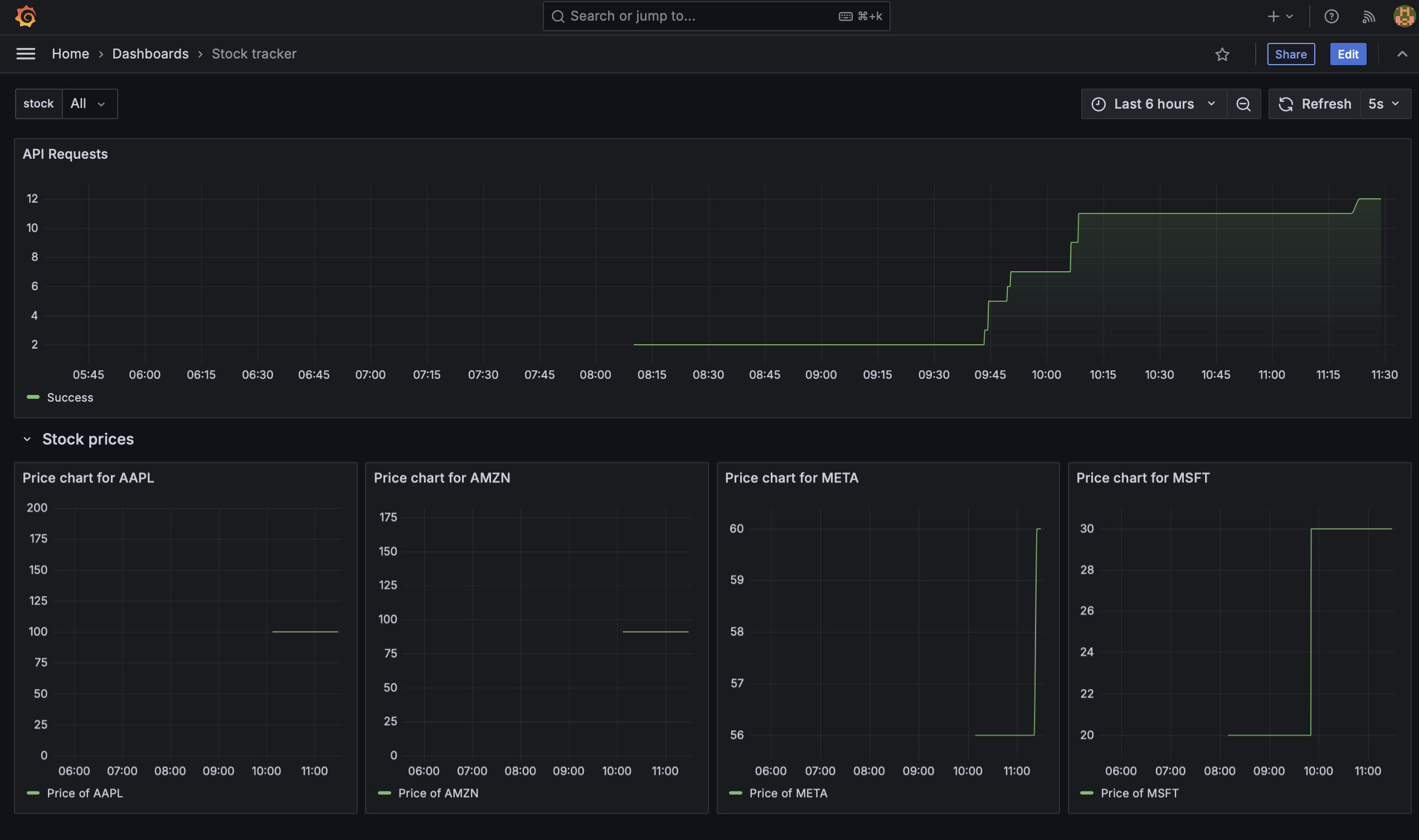Go to Home breadcrumb

coord(70,54)
